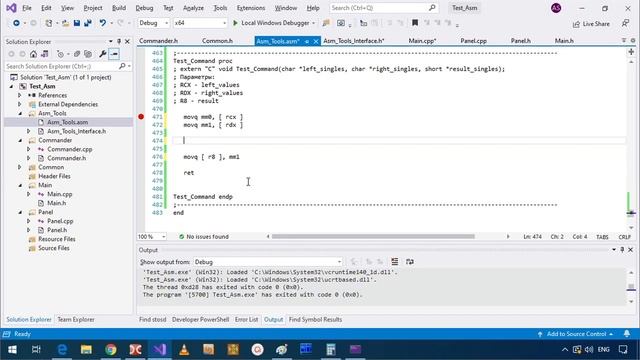Click the Windows Start button
Viewport: 640px width, 360px height.
pos(12,349)
